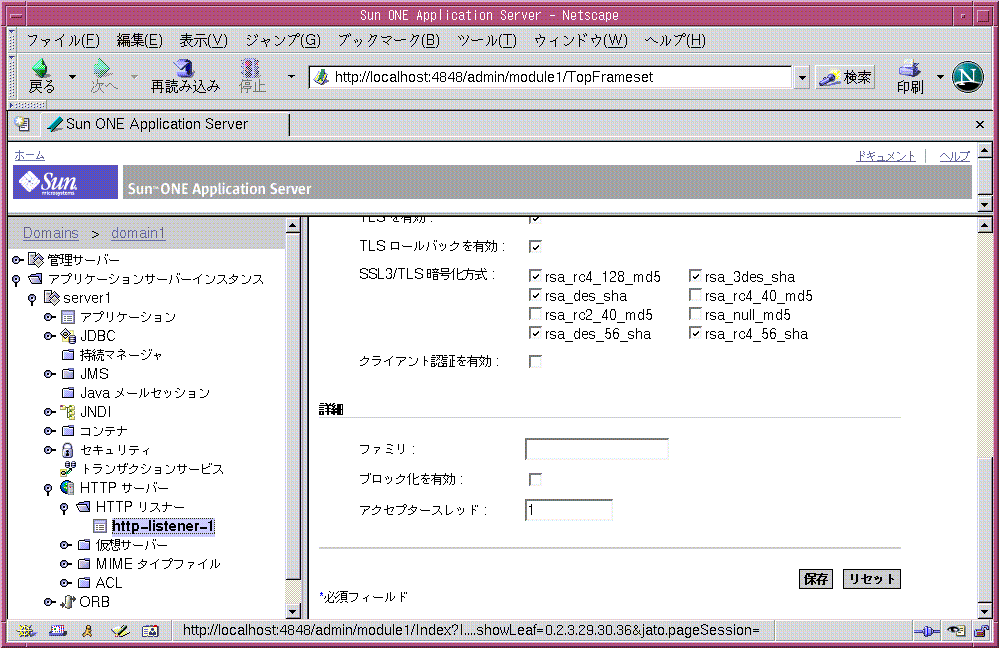Collapse the アプリケーションサーバーインスタンス node
999x648 pixels.
point(17,280)
